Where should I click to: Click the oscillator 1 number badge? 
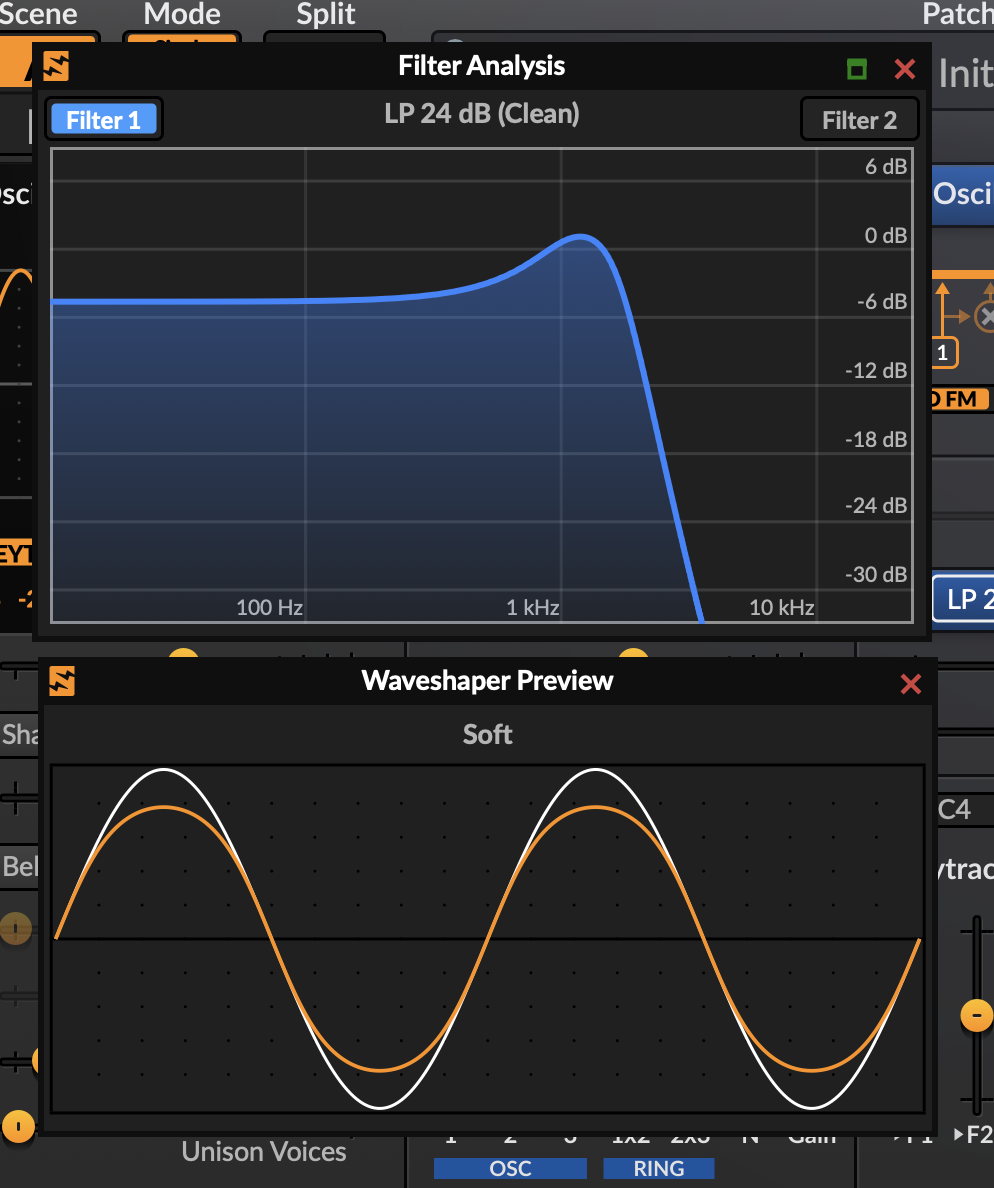pos(944,352)
